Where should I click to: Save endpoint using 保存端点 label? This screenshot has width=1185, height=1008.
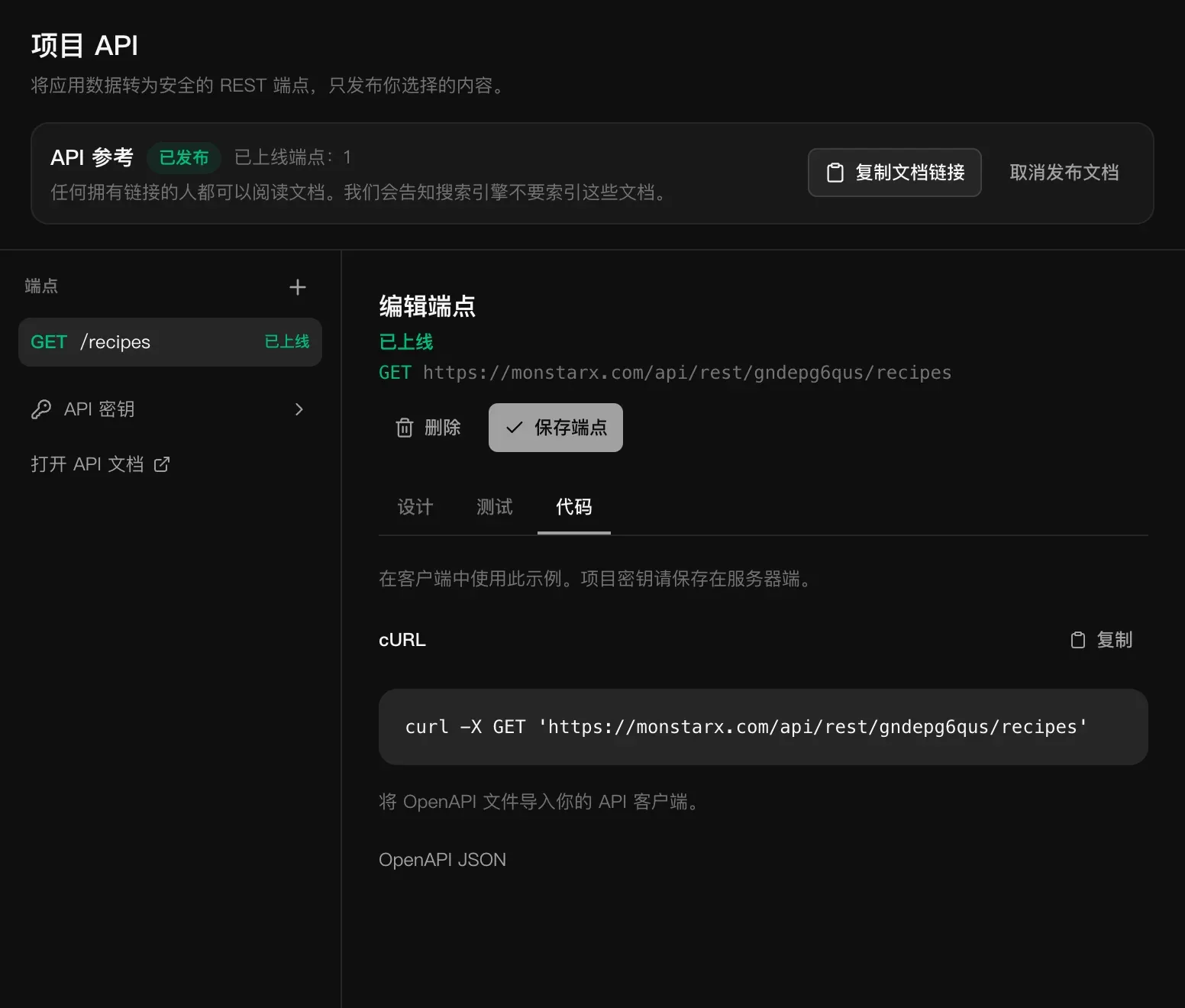571,428
